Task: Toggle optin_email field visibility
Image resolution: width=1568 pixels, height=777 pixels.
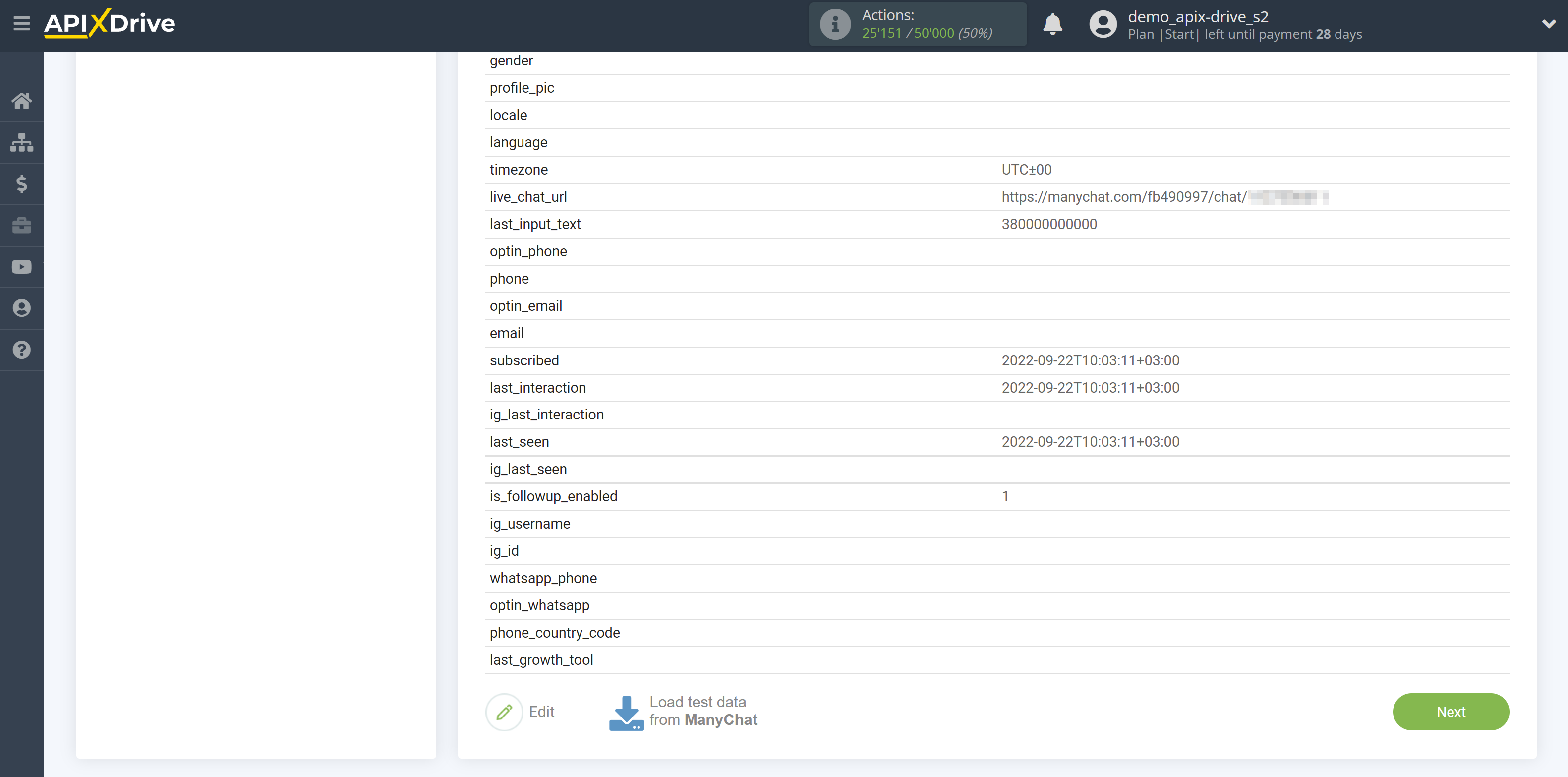Action: (x=525, y=306)
